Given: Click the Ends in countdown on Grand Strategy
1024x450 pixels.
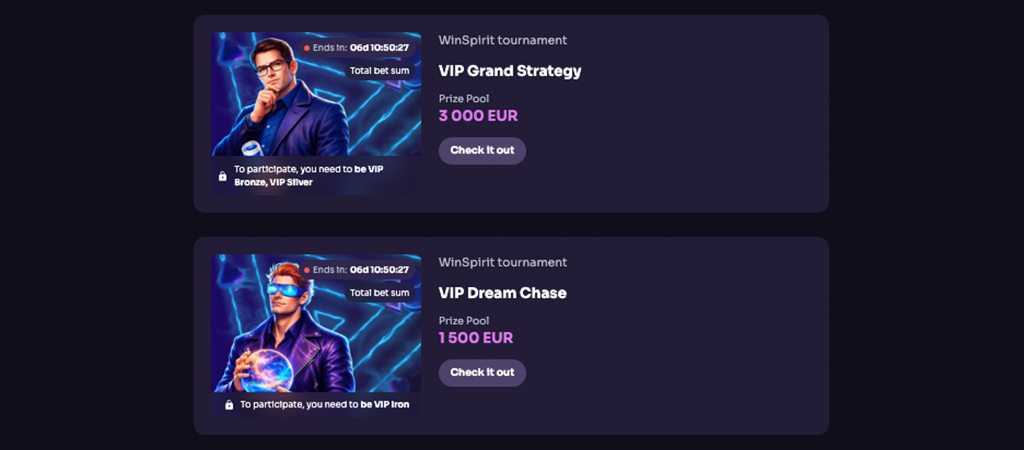Looking at the screenshot, I should pyautogui.click(x=357, y=48).
